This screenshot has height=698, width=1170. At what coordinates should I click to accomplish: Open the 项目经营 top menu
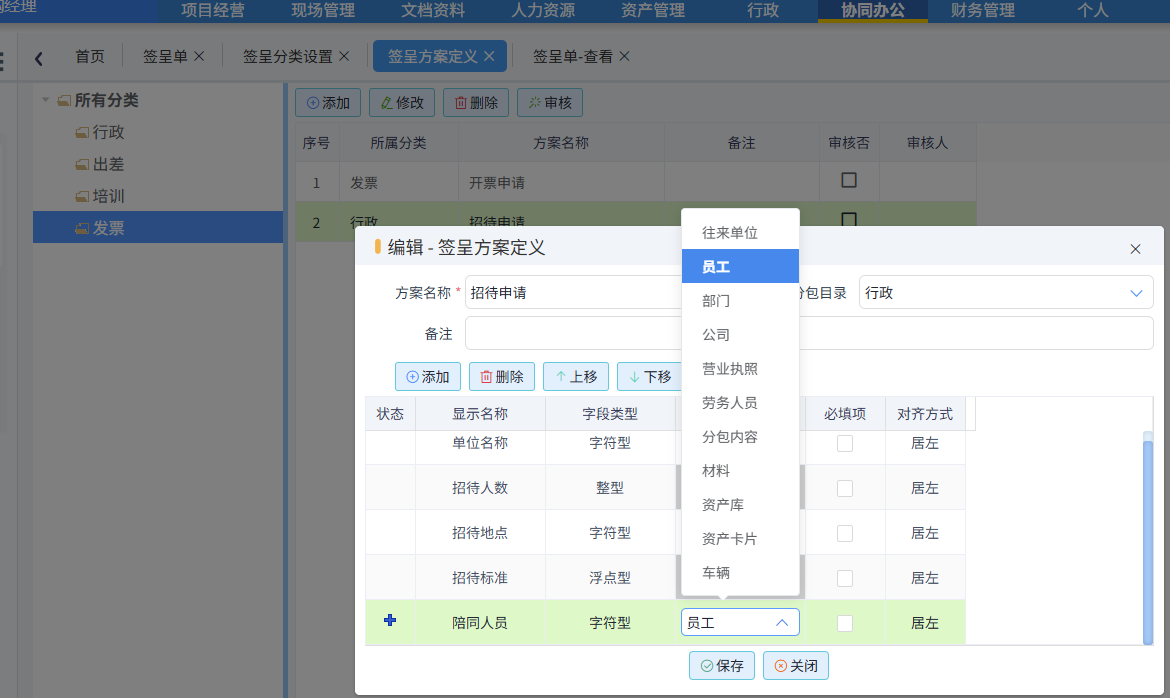(213, 10)
